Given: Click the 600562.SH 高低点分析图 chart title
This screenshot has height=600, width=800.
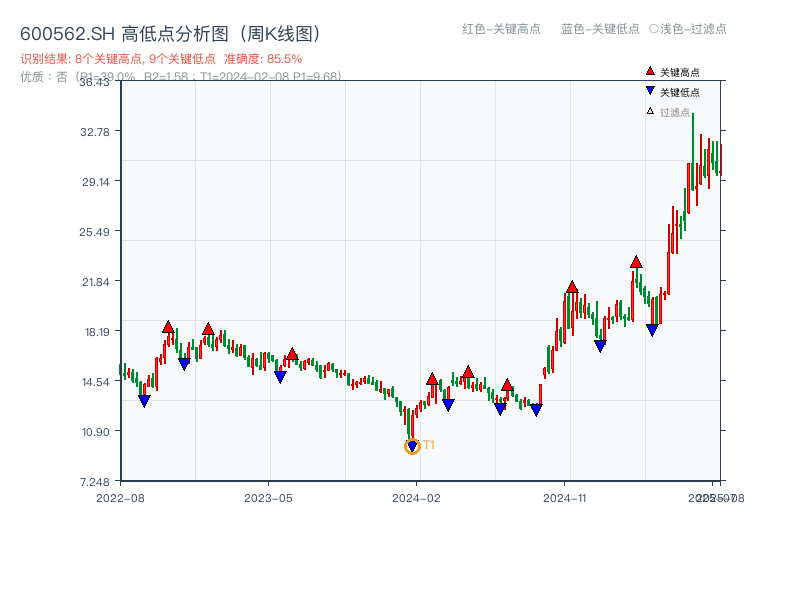Looking at the screenshot, I should 174,34.
